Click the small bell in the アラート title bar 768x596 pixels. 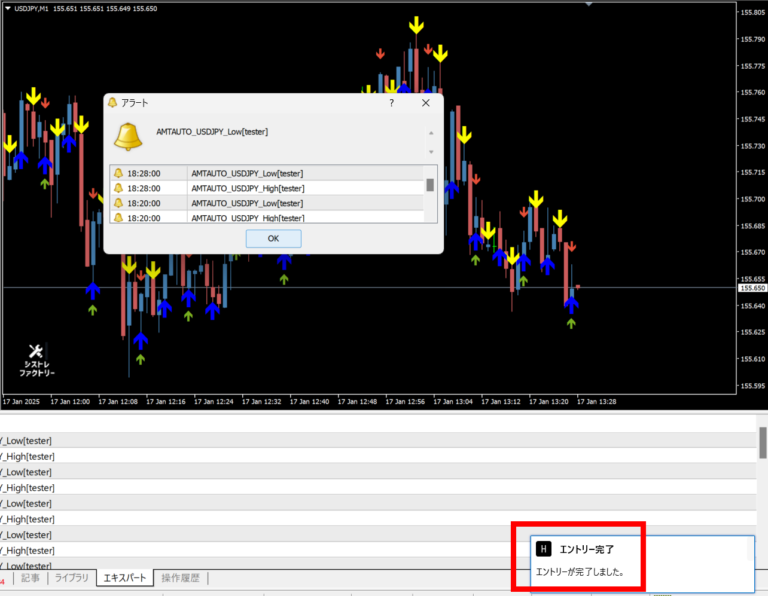pos(113,102)
